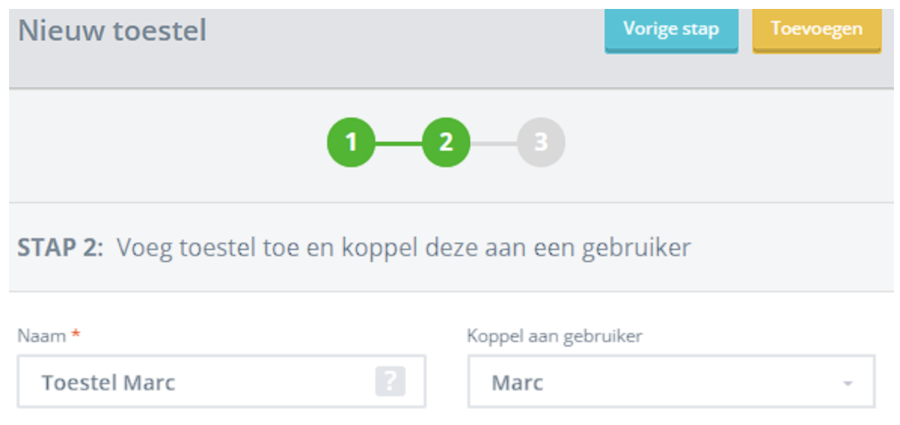The image size is (900, 425).
Task: Open the Koppel aan gebruiker dropdown
Action: tap(670, 382)
